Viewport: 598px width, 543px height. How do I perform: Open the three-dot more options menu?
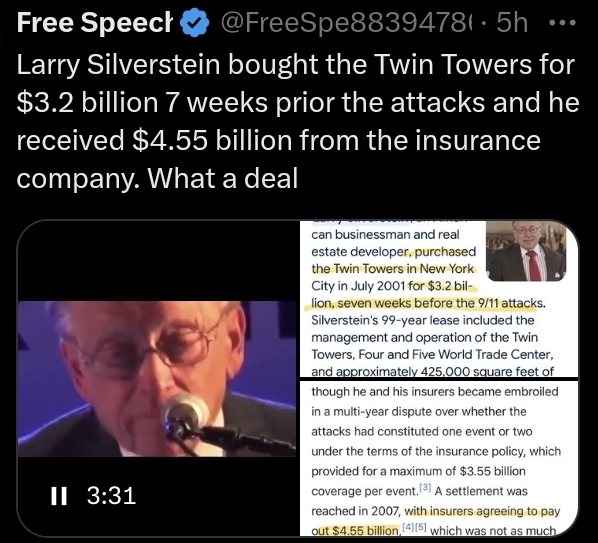(562, 24)
